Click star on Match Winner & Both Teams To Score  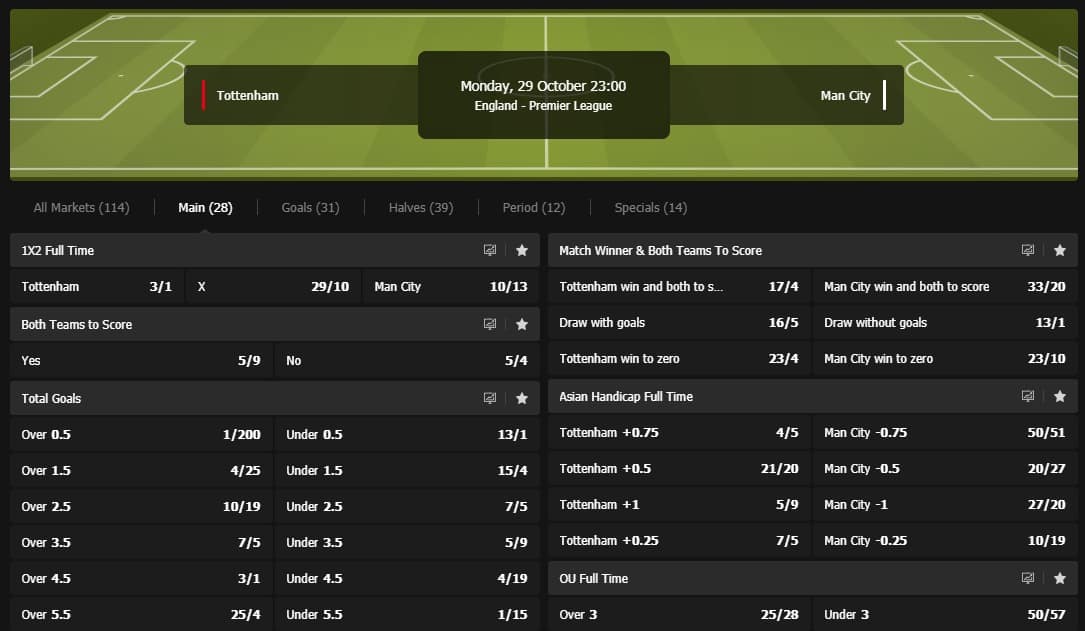pyautogui.click(x=1059, y=250)
